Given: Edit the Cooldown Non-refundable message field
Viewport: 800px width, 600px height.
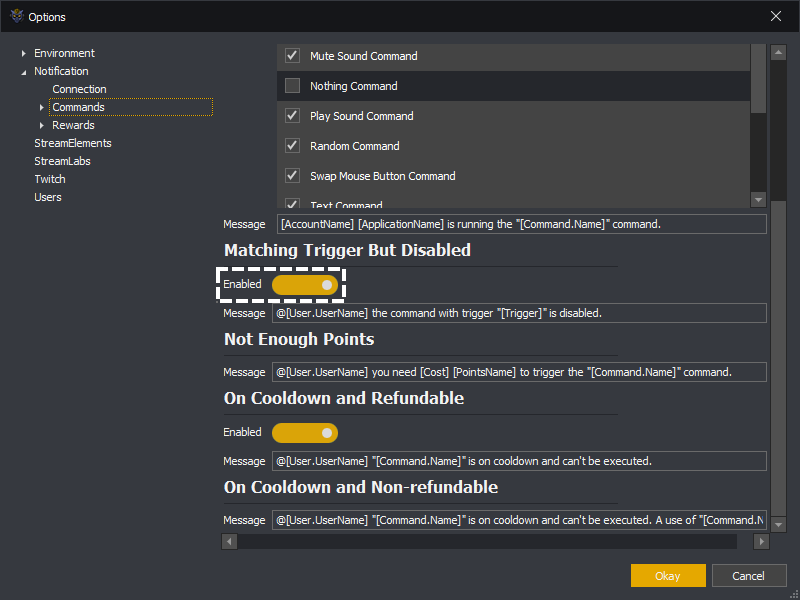Looking at the screenshot, I should coord(519,520).
